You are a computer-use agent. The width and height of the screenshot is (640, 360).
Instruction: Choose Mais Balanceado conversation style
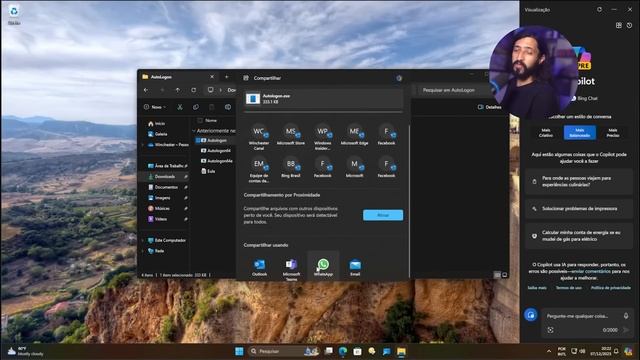click(x=580, y=133)
